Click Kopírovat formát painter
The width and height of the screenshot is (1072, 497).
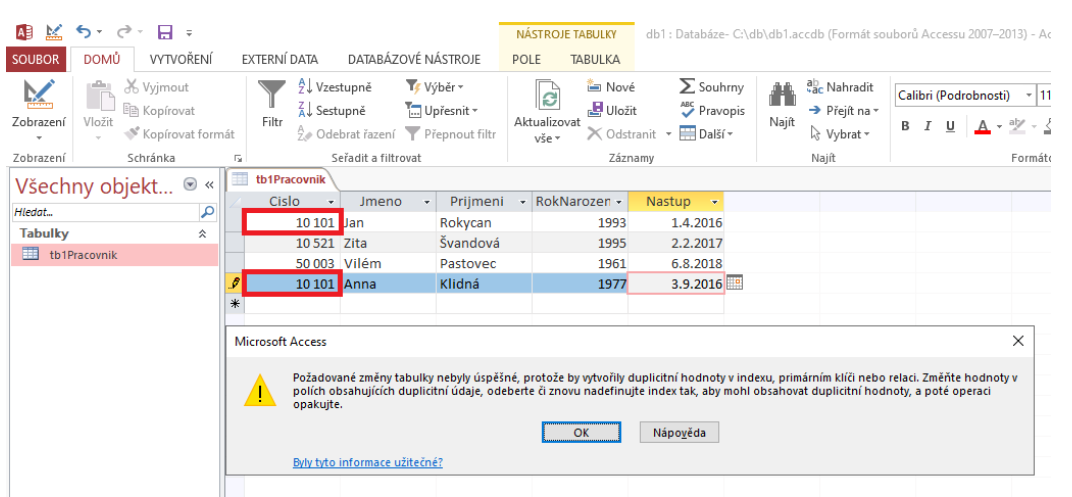pyautogui.click(x=178, y=134)
